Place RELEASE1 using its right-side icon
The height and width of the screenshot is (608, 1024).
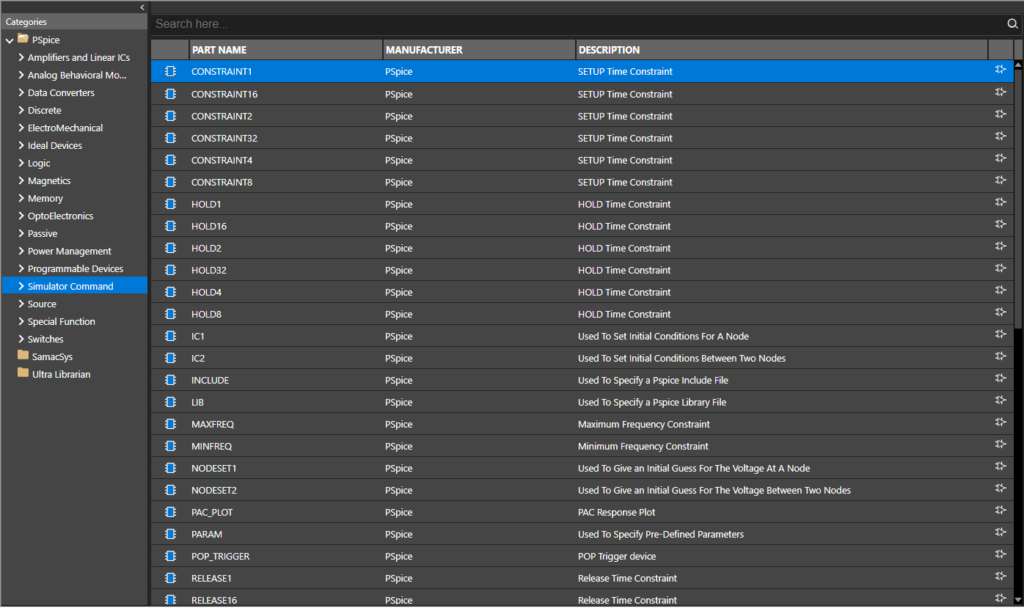click(x=1000, y=576)
